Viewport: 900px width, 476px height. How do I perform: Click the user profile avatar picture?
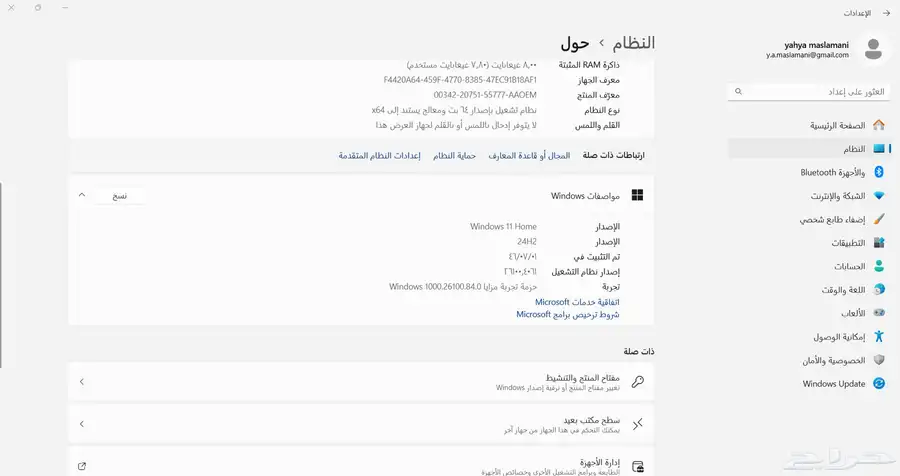pos(873,49)
